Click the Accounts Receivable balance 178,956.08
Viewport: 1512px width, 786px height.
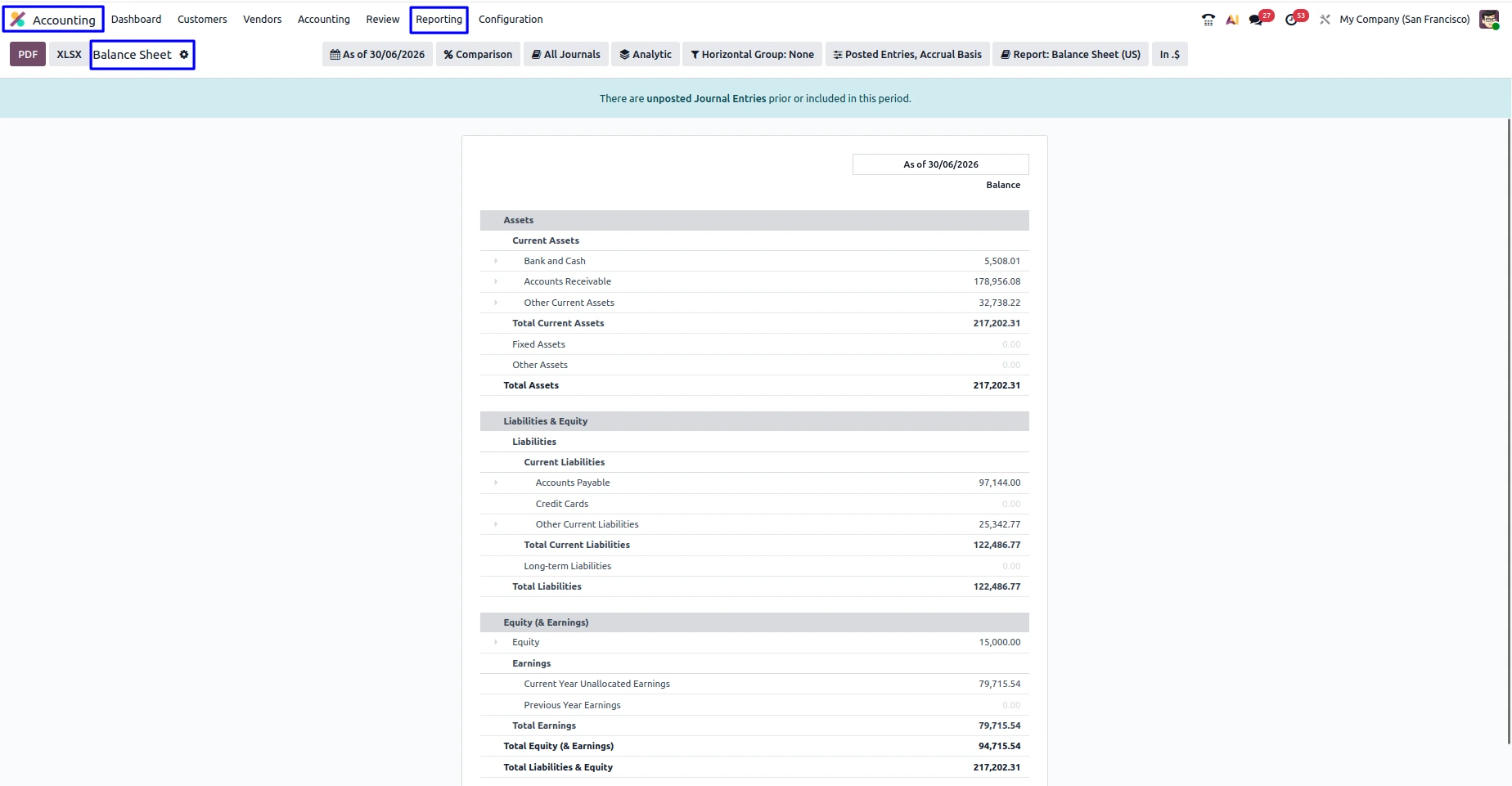[997, 281]
